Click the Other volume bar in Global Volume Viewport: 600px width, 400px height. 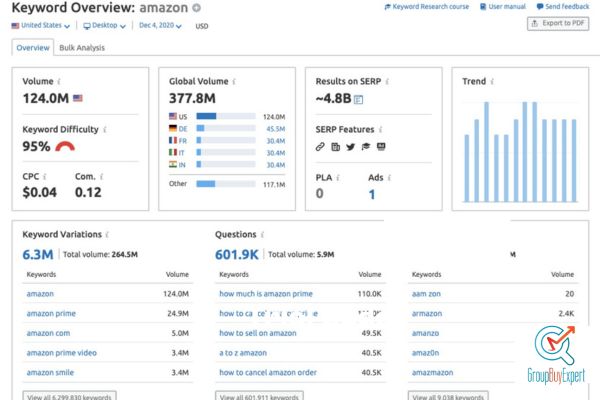226,184
